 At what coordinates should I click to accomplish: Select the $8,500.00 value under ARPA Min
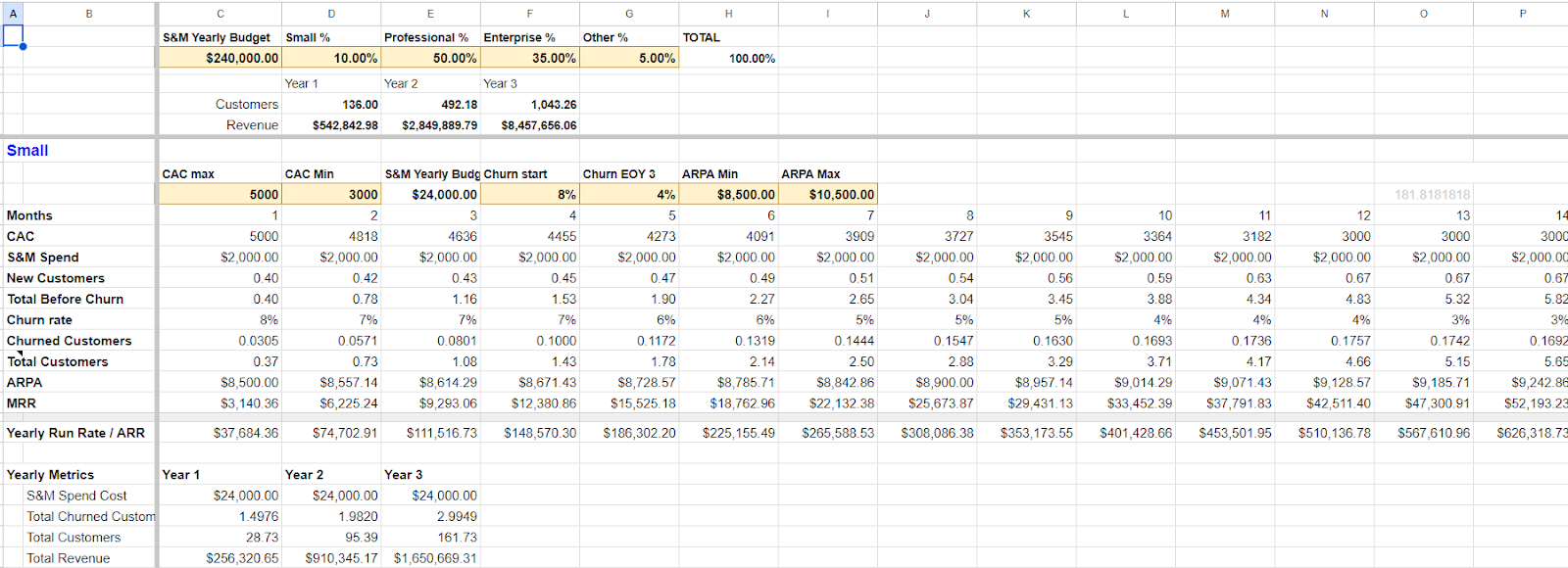728,194
